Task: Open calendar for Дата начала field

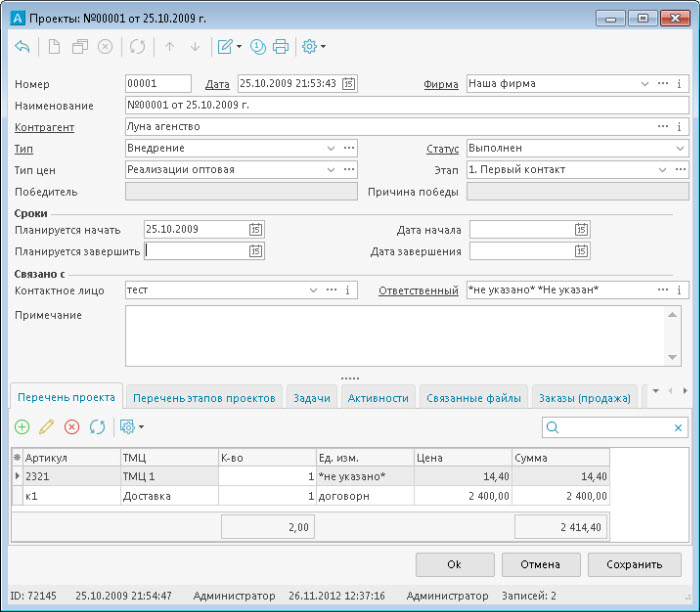Action: (581, 229)
